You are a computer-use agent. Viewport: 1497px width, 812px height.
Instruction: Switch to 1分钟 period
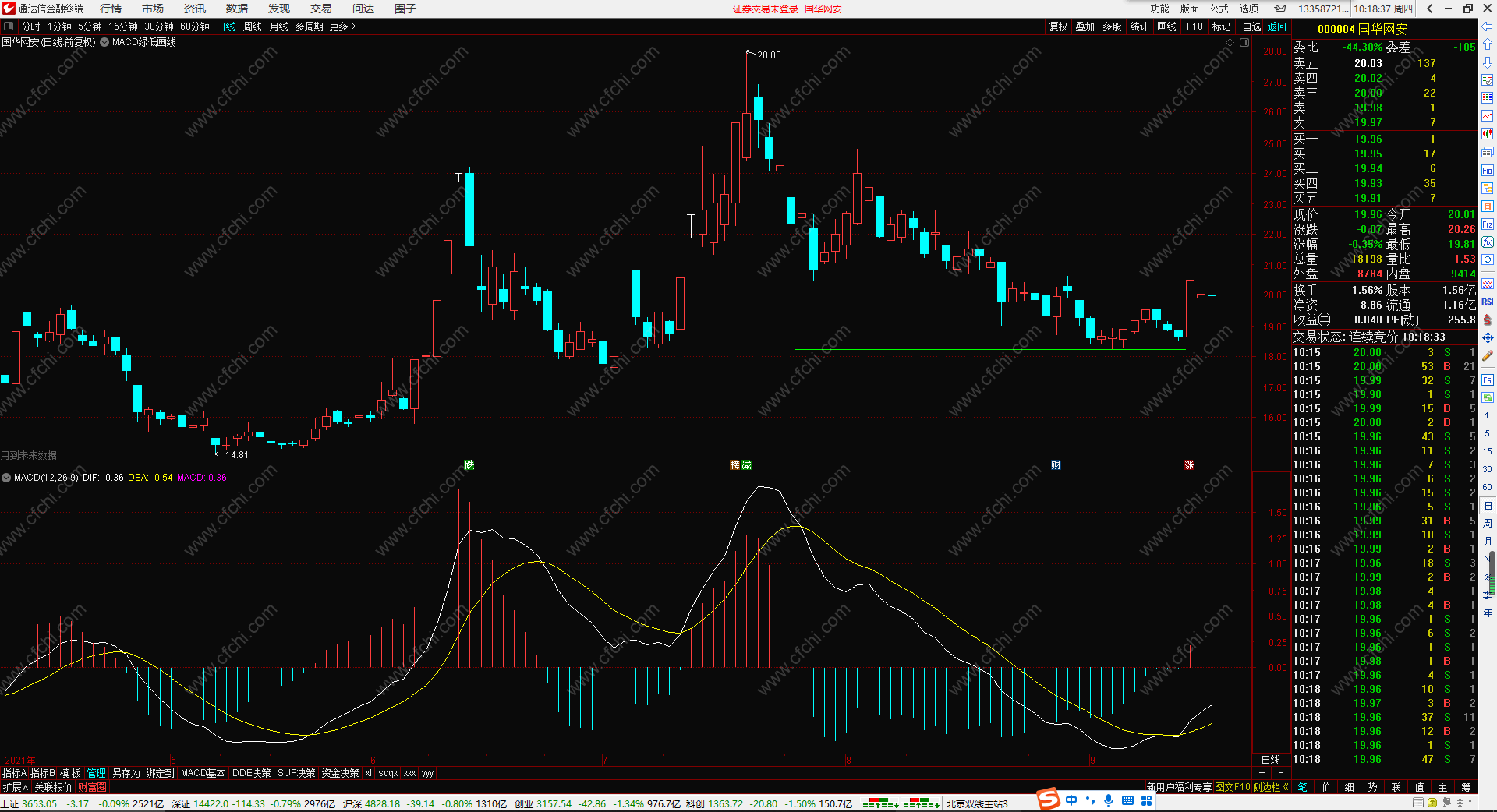pyautogui.click(x=59, y=26)
